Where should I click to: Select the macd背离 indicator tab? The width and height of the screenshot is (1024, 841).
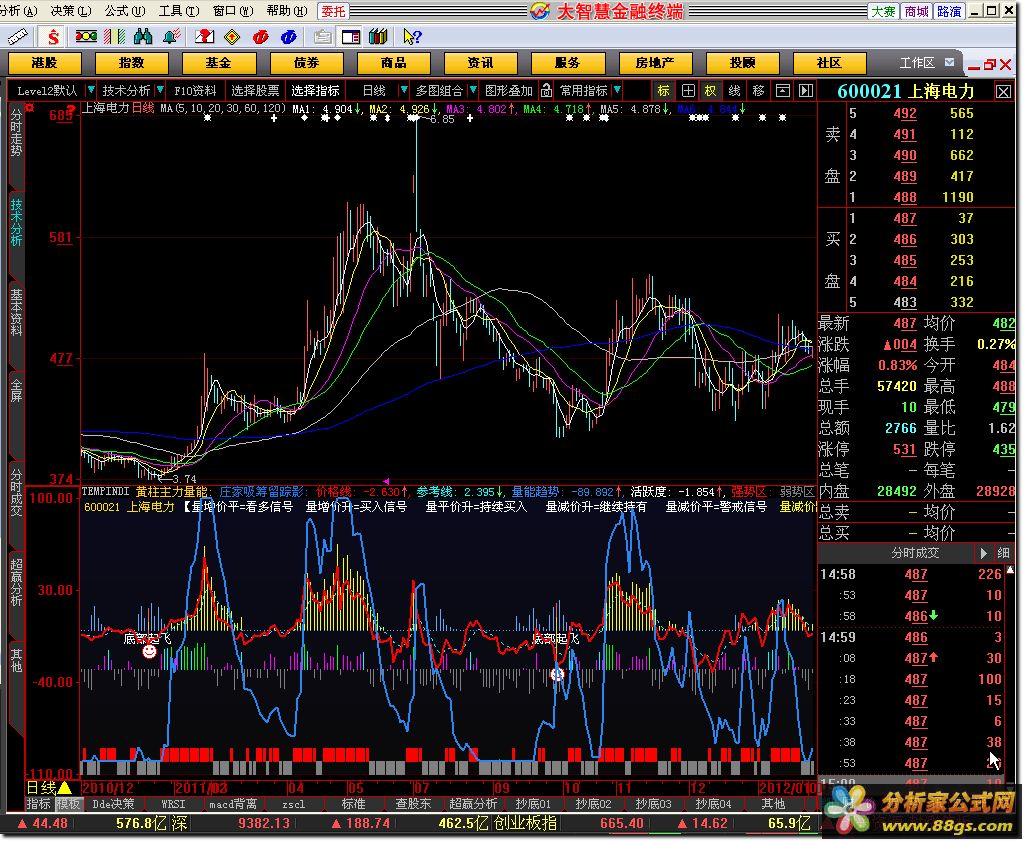tap(233, 804)
